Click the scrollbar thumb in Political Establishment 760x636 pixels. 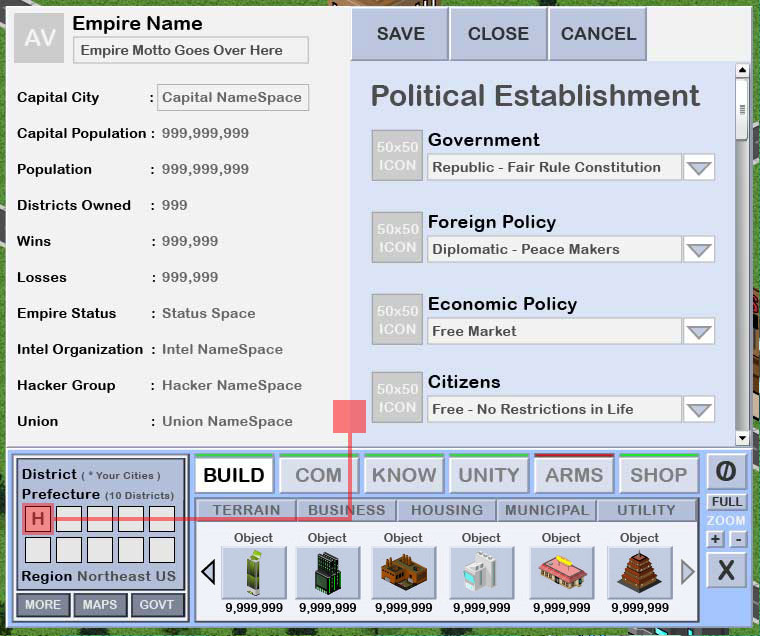tap(742, 110)
